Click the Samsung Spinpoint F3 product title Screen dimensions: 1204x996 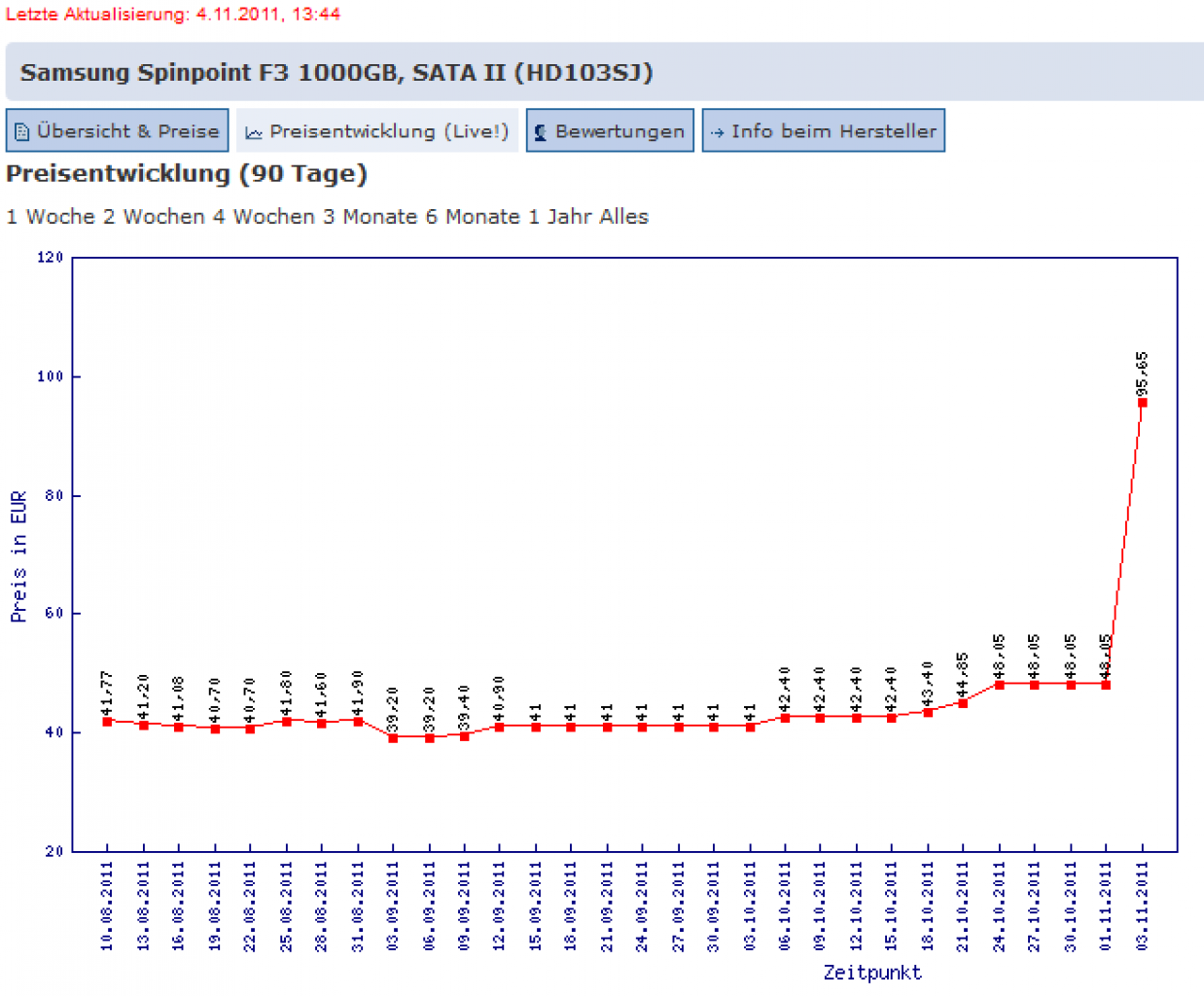click(x=336, y=73)
